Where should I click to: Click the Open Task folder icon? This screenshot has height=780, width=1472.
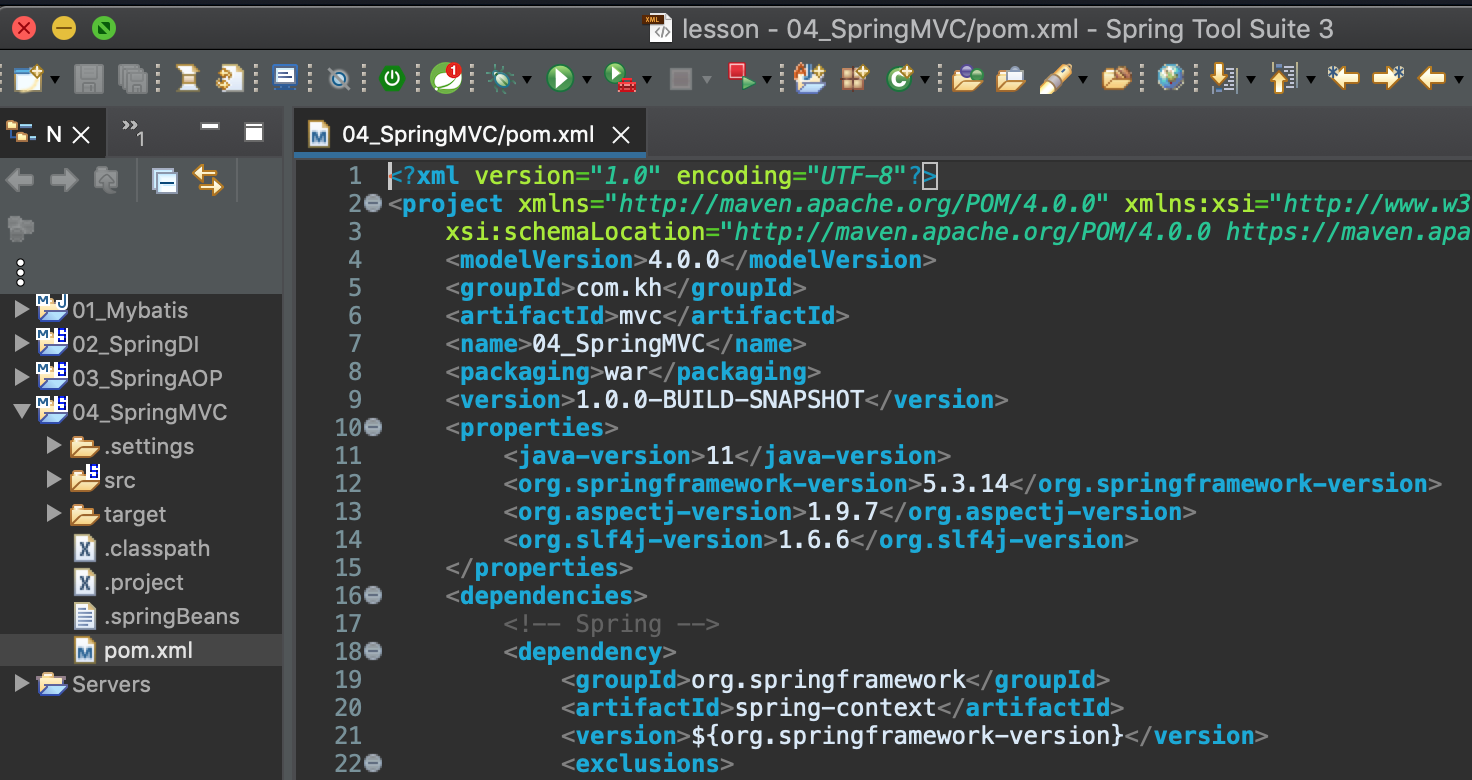tap(1011, 78)
